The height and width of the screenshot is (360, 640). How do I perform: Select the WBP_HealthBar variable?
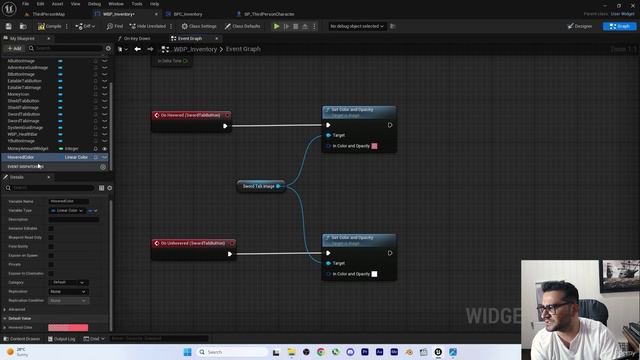click(x=22, y=134)
